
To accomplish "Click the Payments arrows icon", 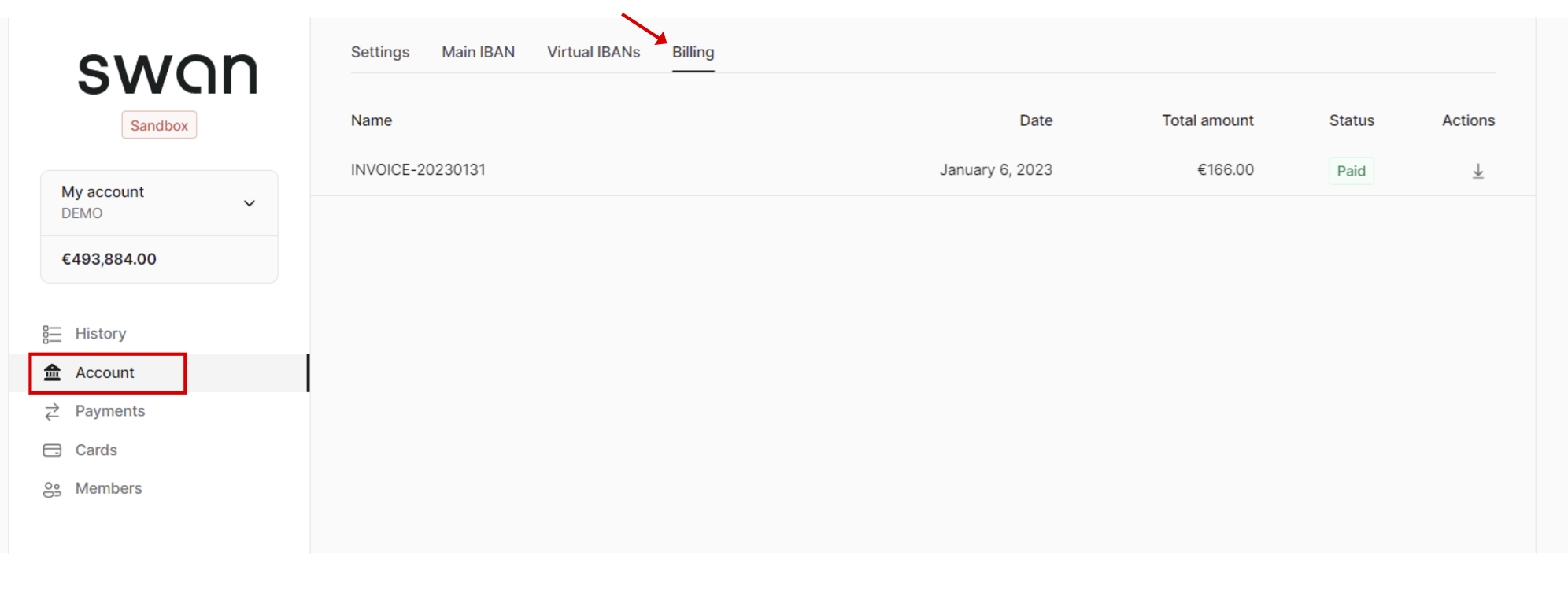I will [x=52, y=412].
